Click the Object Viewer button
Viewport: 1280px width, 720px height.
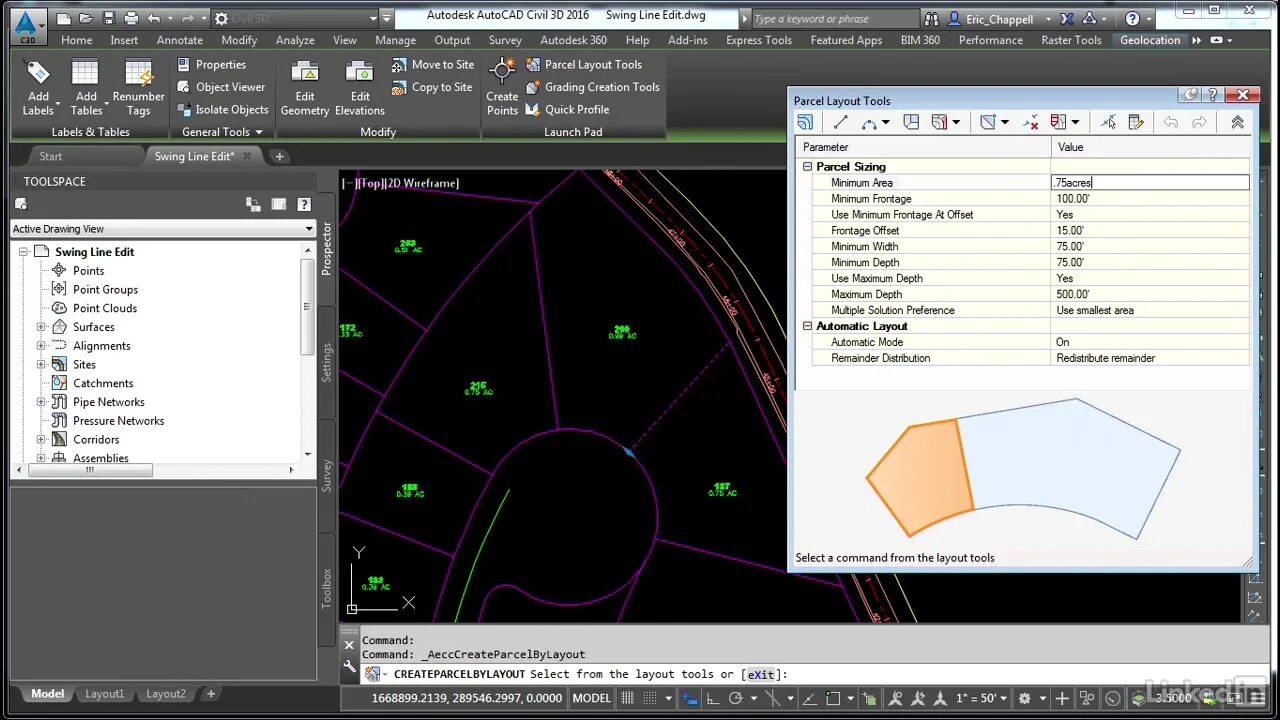click(x=221, y=87)
